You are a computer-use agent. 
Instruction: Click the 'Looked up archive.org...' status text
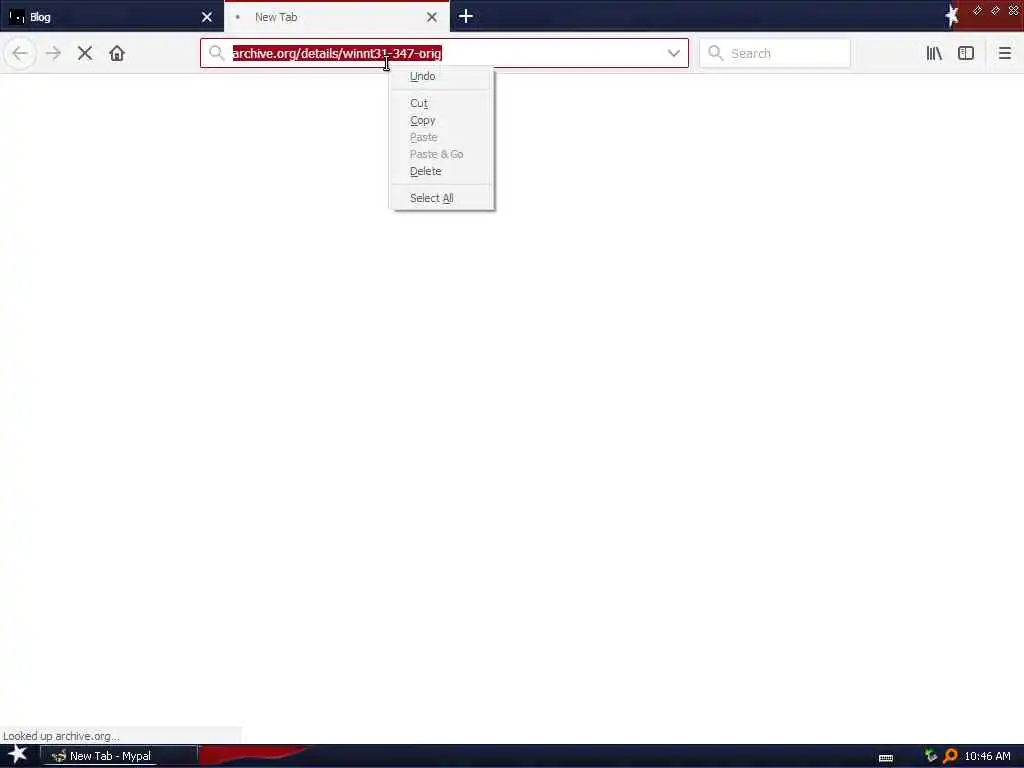[61, 736]
